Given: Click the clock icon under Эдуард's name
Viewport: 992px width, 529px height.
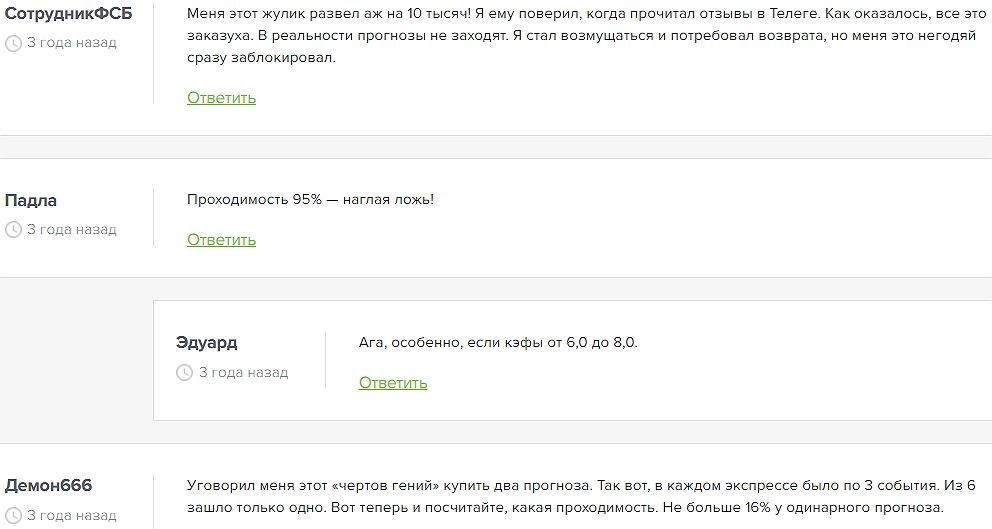Looking at the screenshot, I should [184, 373].
